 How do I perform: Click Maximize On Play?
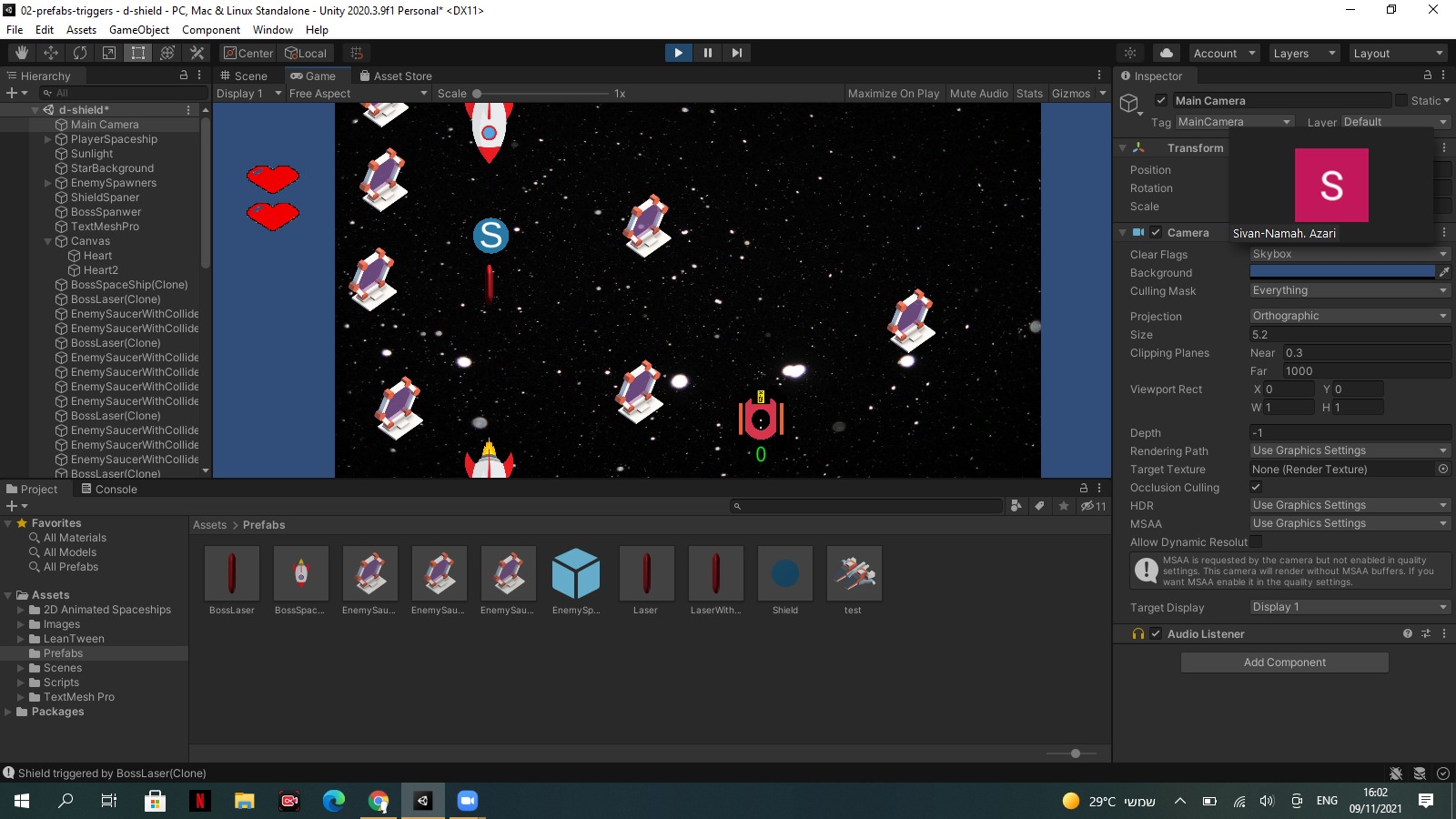point(893,93)
